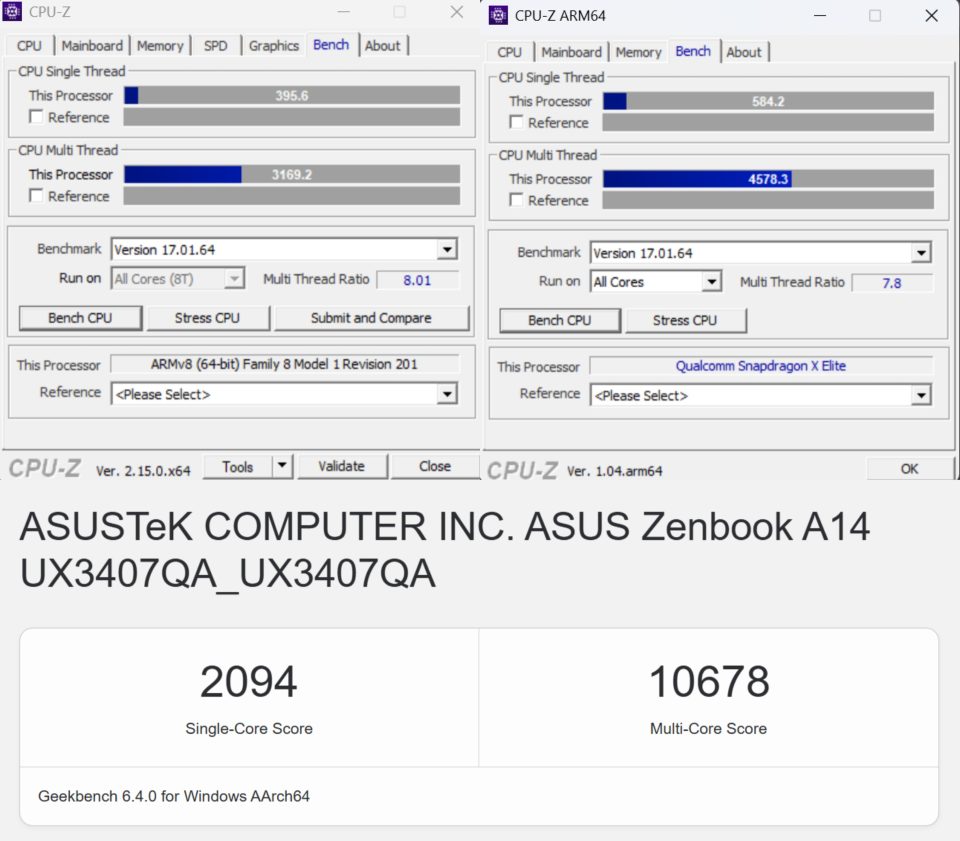The height and width of the screenshot is (841, 960).
Task: Click the Tools button
Action: pyautogui.click(x=237, y=466)
